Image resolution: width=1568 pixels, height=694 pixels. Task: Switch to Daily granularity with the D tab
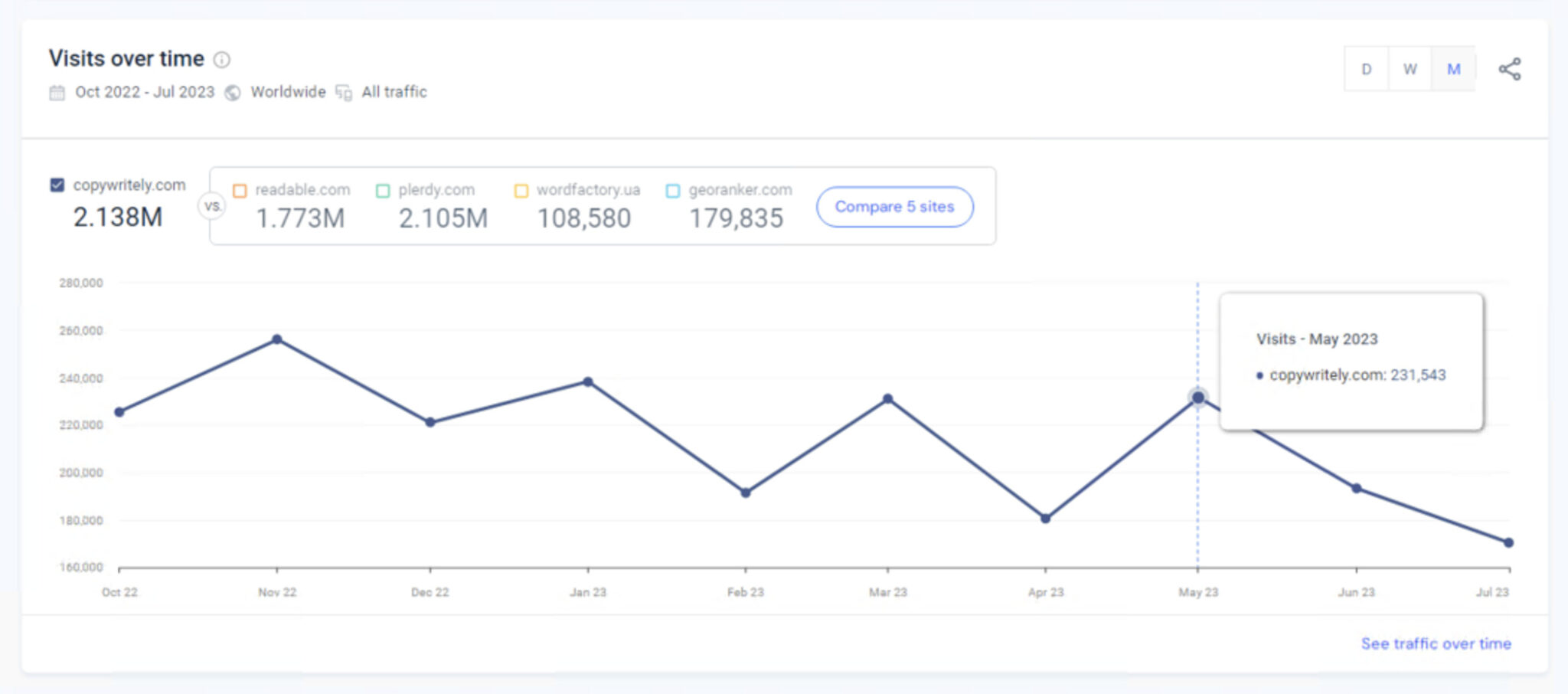click(x=1367, y=67)
